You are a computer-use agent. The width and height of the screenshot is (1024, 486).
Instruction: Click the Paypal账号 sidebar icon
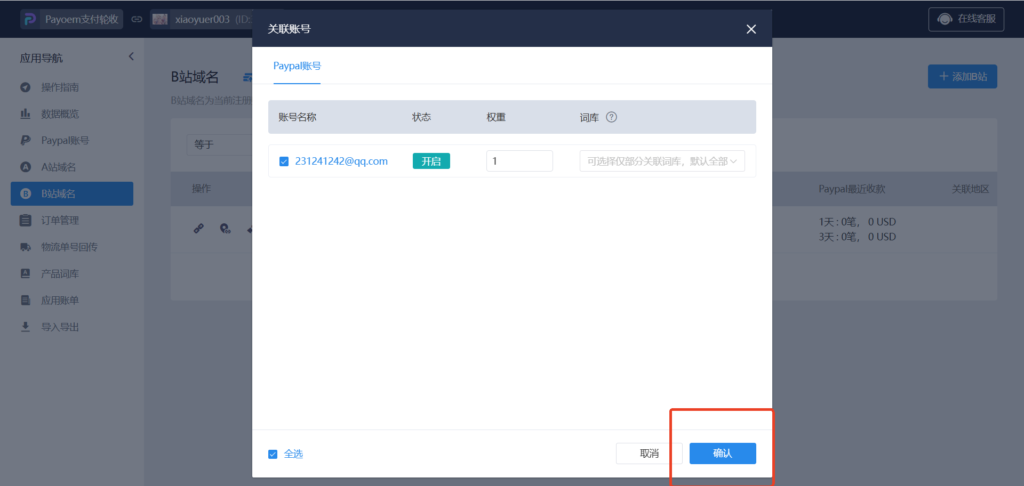pos(25,140)
